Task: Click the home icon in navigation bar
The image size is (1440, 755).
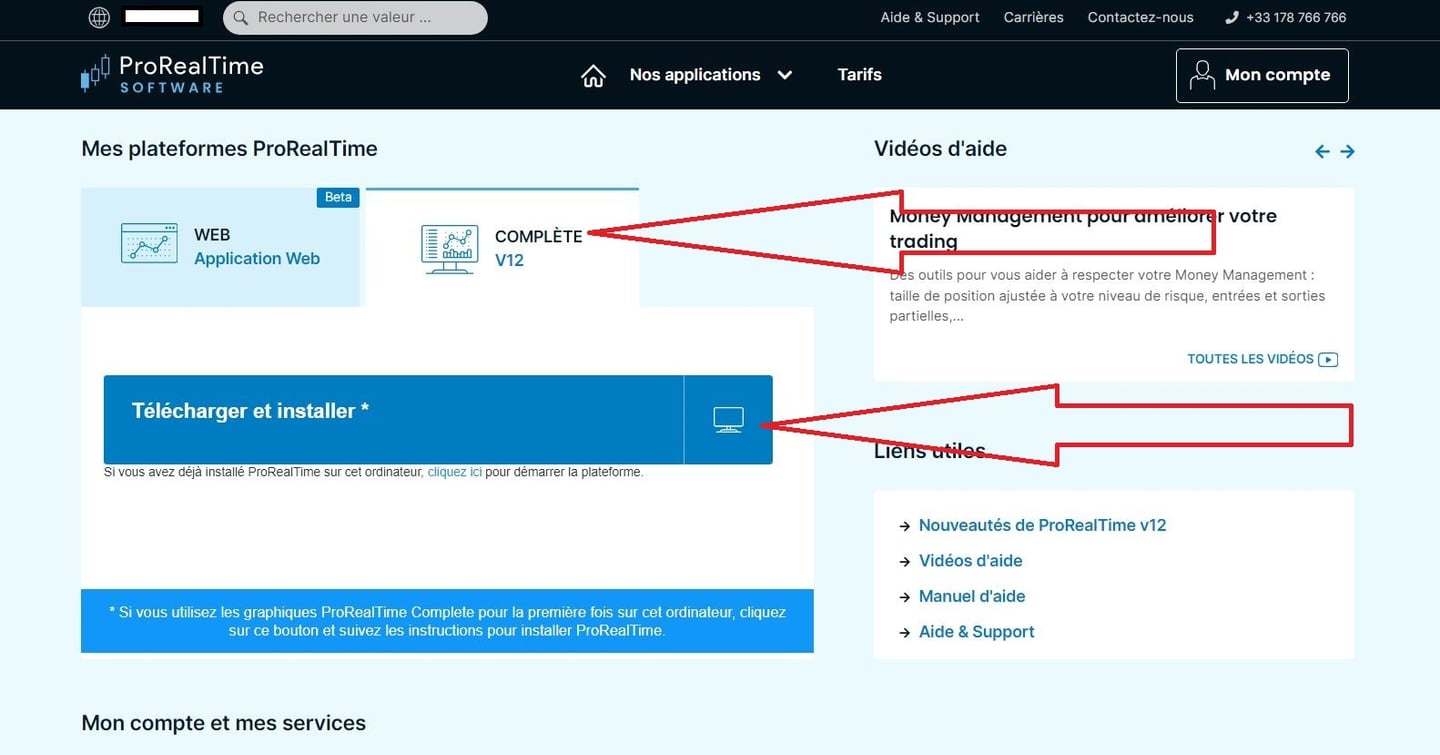Action: (x=593, y=76)
